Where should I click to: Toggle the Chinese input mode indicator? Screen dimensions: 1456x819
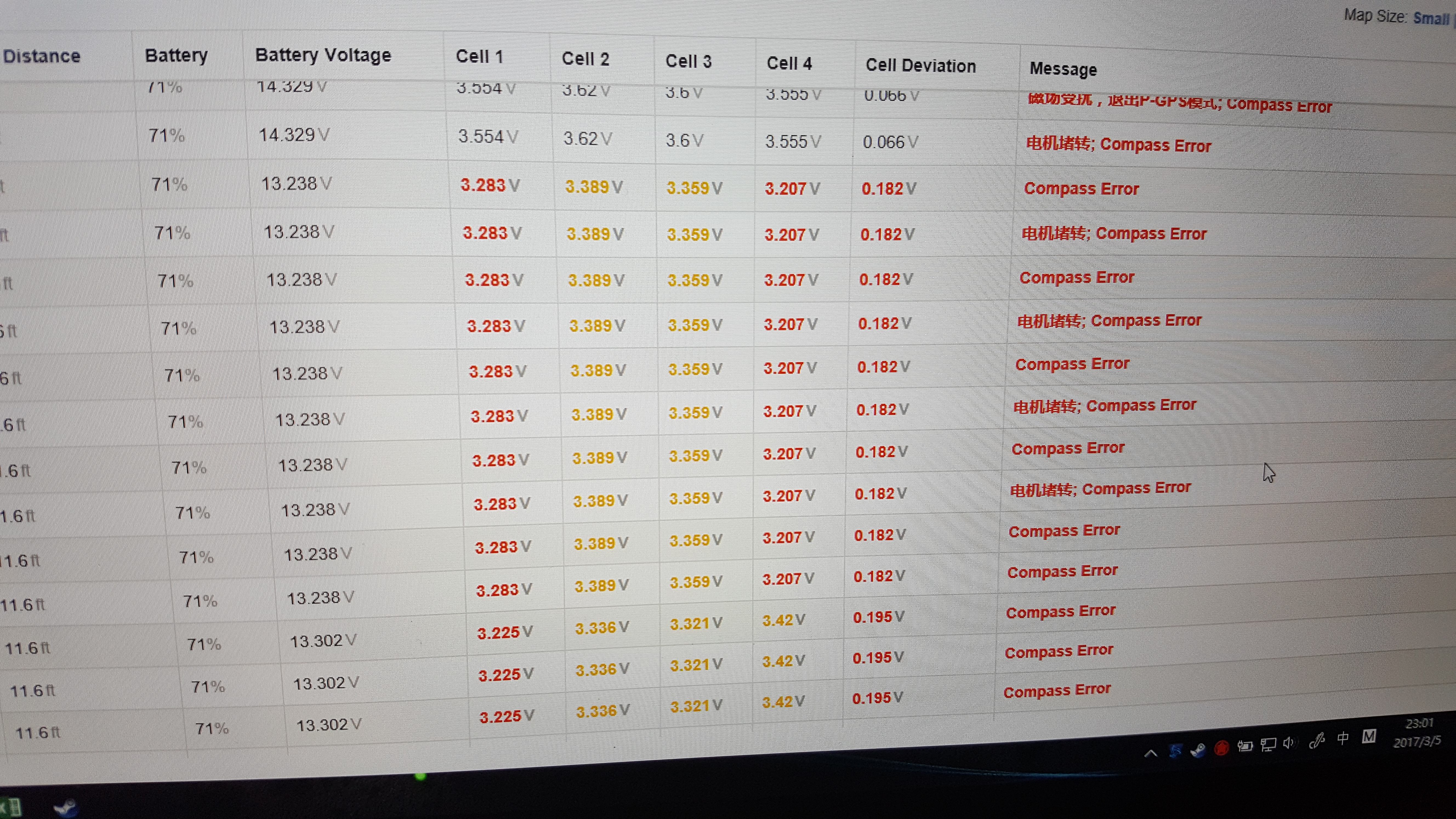(1343, 738)
